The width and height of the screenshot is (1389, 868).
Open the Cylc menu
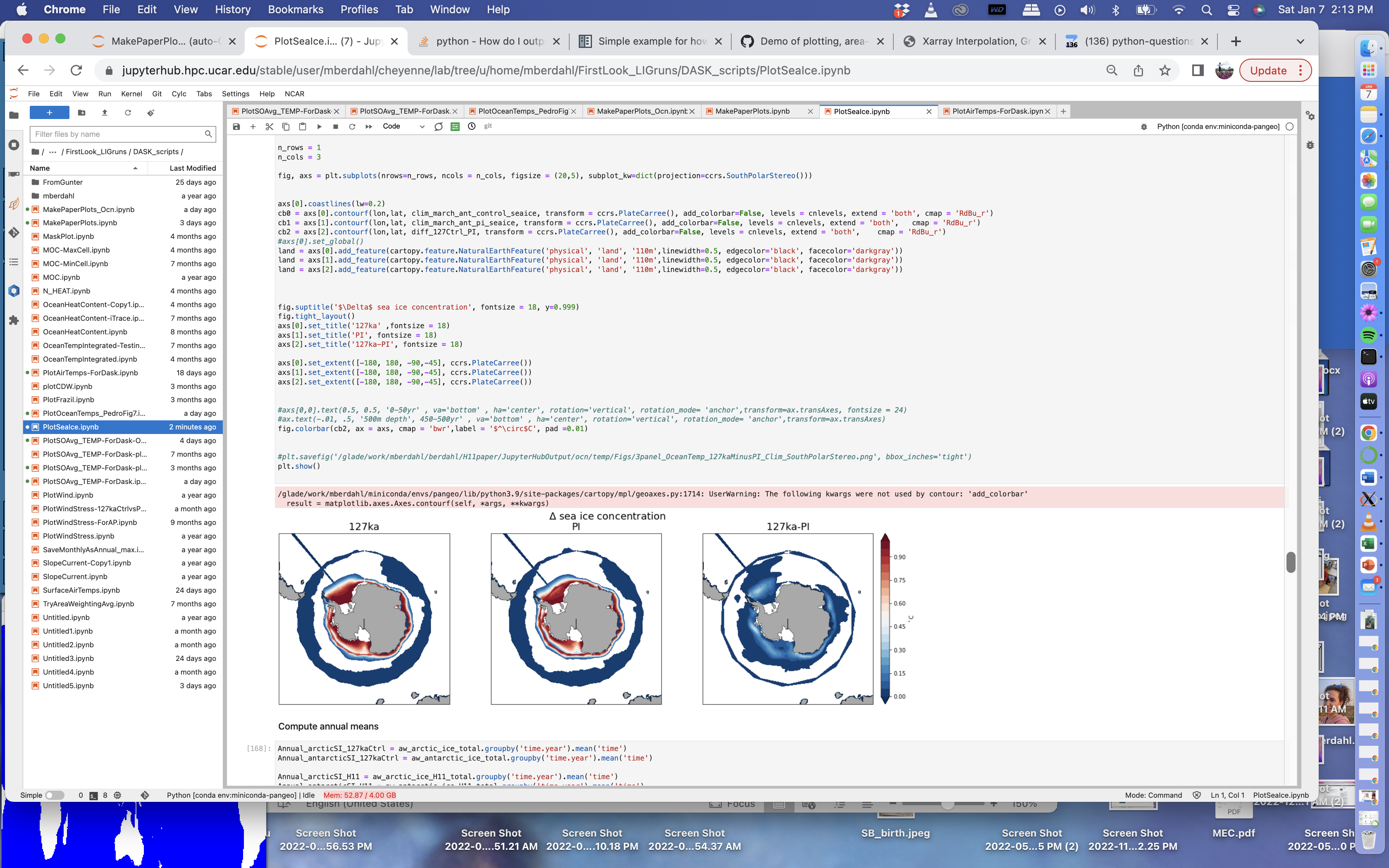[x=179, y=93]
